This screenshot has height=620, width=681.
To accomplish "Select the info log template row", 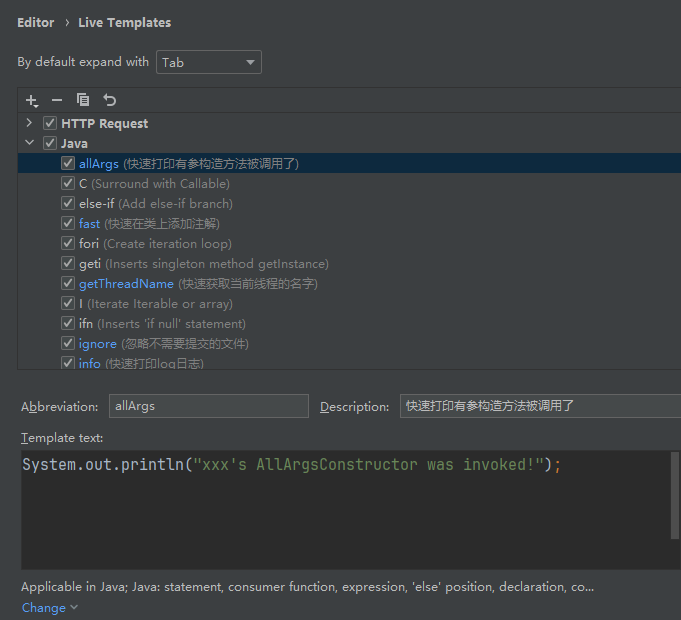I will (349, 361).
